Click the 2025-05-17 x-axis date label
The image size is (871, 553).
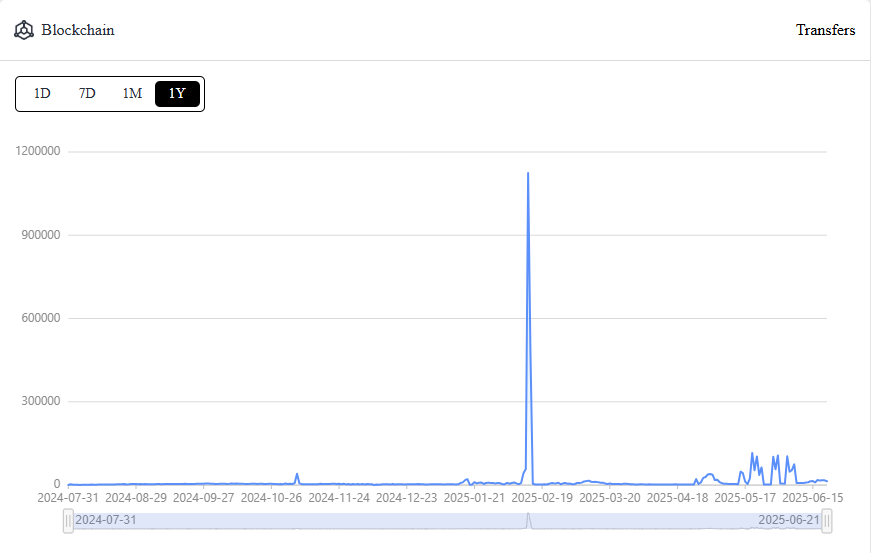[745, 497]
